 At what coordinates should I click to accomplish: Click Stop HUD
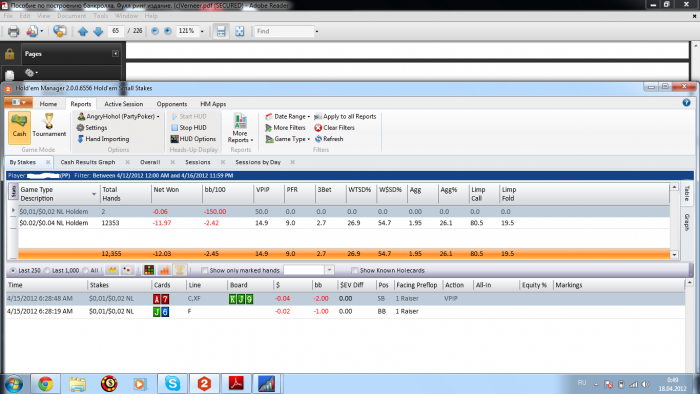click(x=188, y=128)
